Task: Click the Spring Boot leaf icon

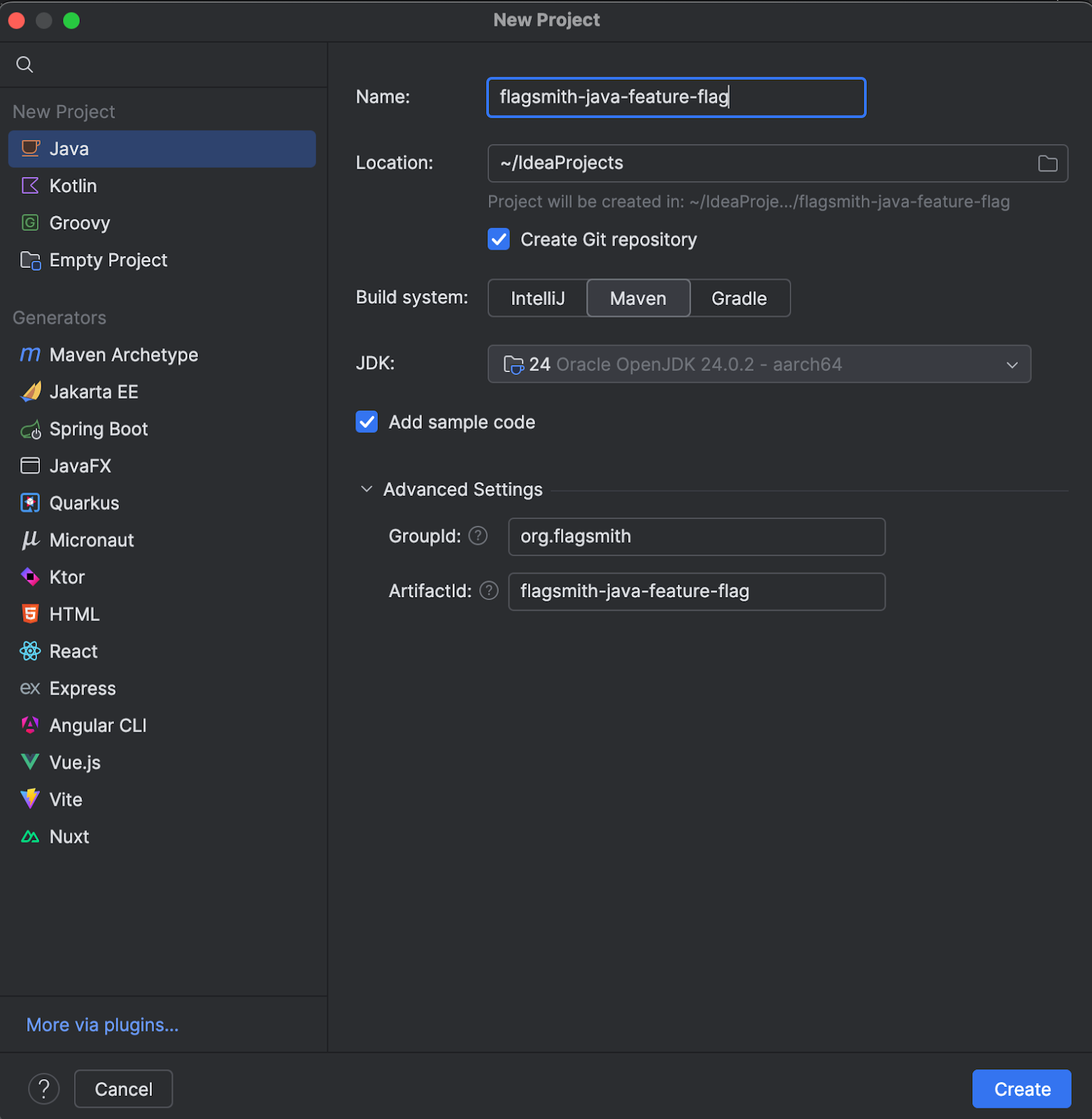Action: 30,429
